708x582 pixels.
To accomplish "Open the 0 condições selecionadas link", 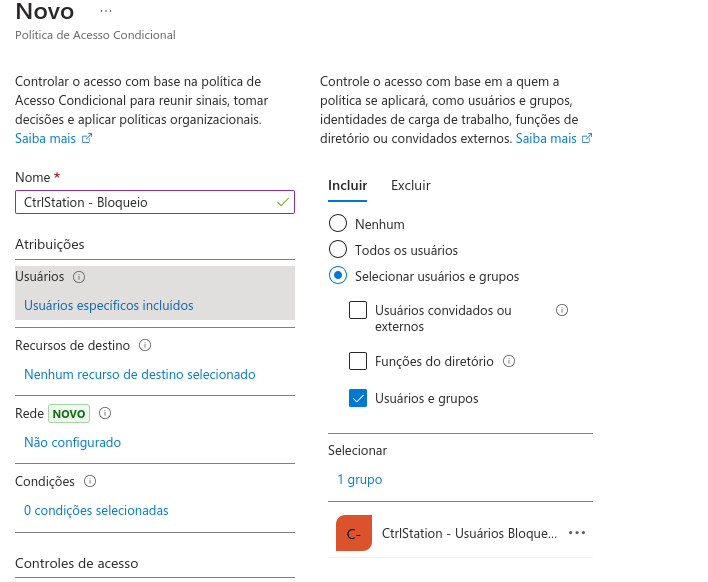I will click(x=96, y=510).
